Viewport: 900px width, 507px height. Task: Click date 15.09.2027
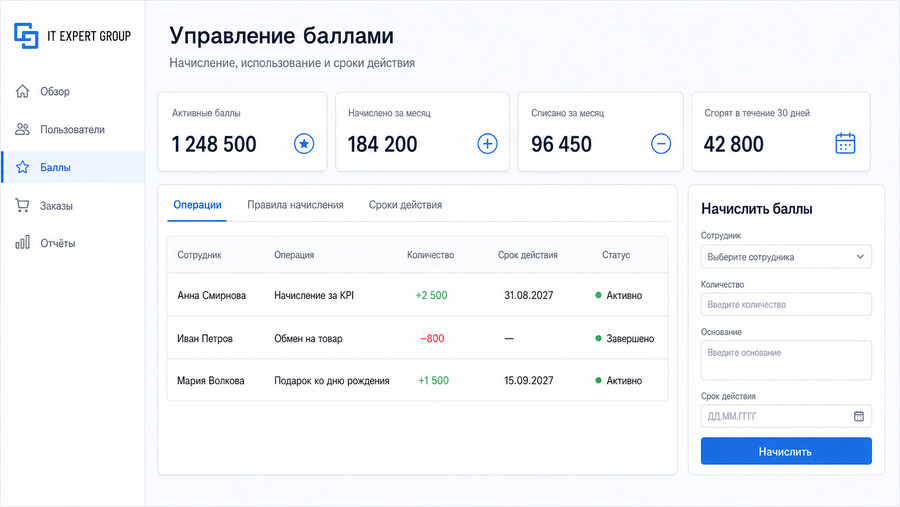[x=529, y=380]
